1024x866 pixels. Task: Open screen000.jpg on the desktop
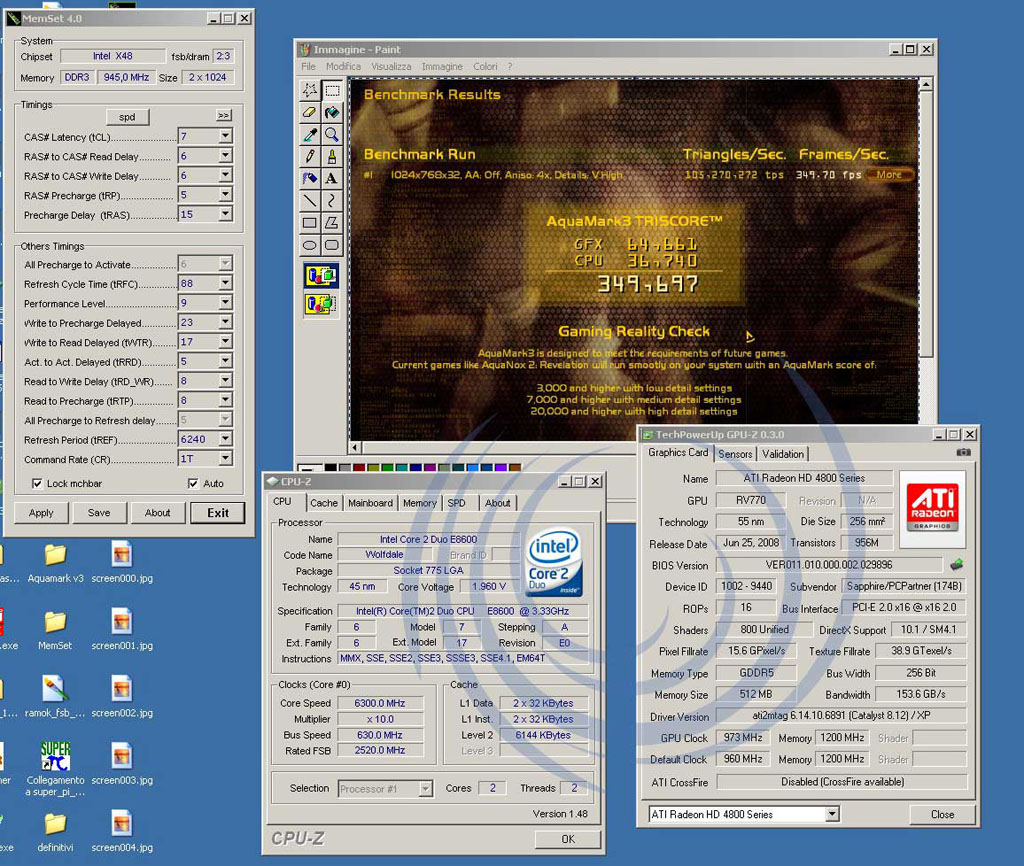point(122,563)
